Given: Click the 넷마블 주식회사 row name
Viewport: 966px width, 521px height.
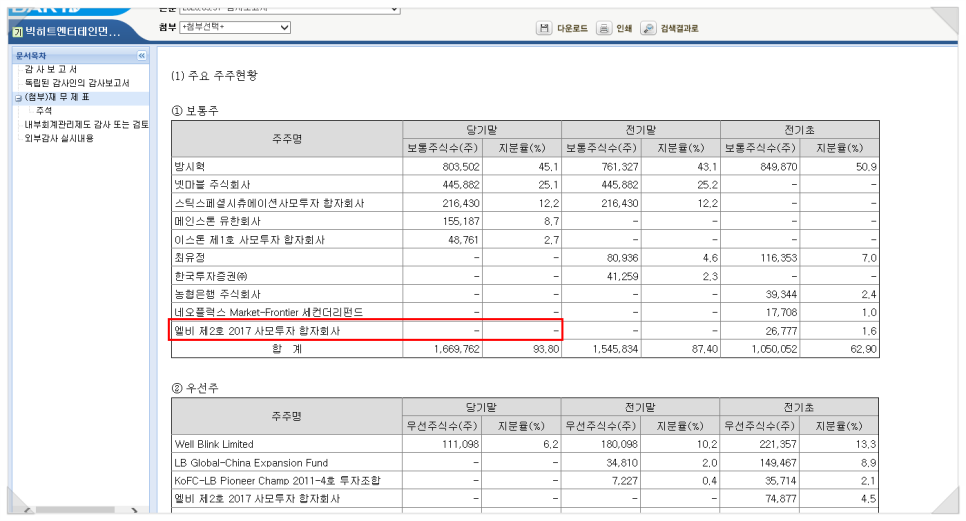Looking at the screenshot, I should pos(287,185).
